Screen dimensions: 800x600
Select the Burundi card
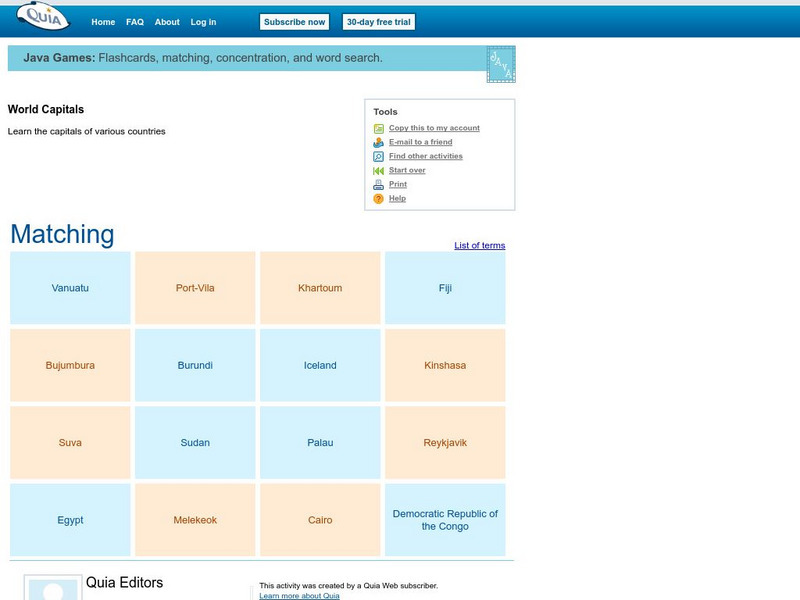pyautogui.click(x=195, y=365)
